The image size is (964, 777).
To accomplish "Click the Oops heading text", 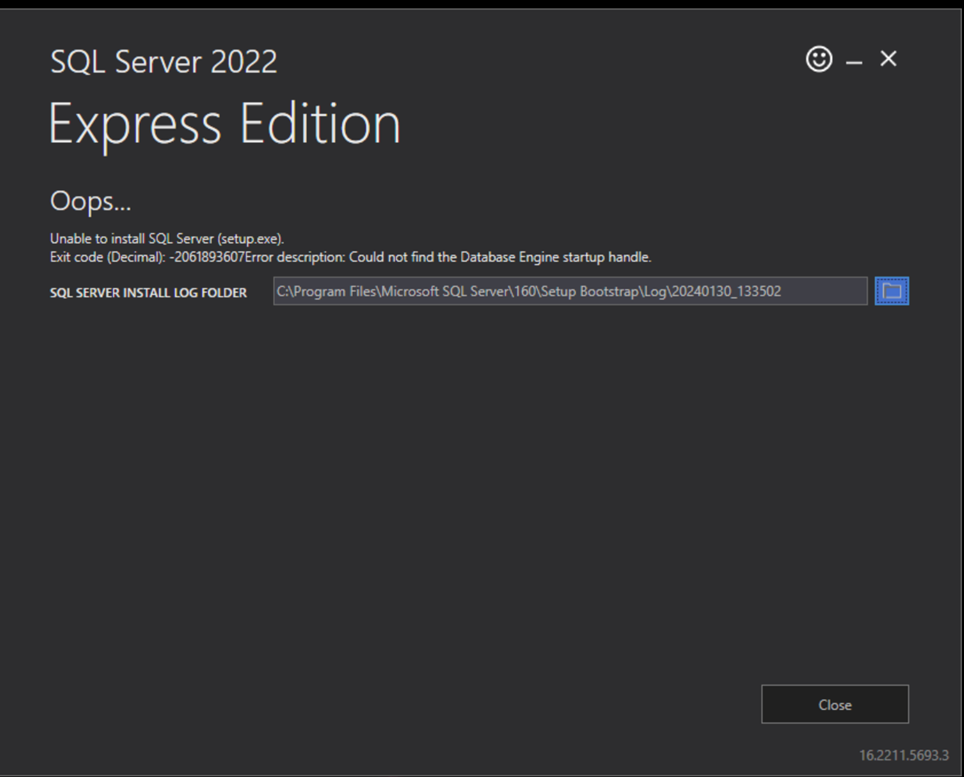I will 89,200.
